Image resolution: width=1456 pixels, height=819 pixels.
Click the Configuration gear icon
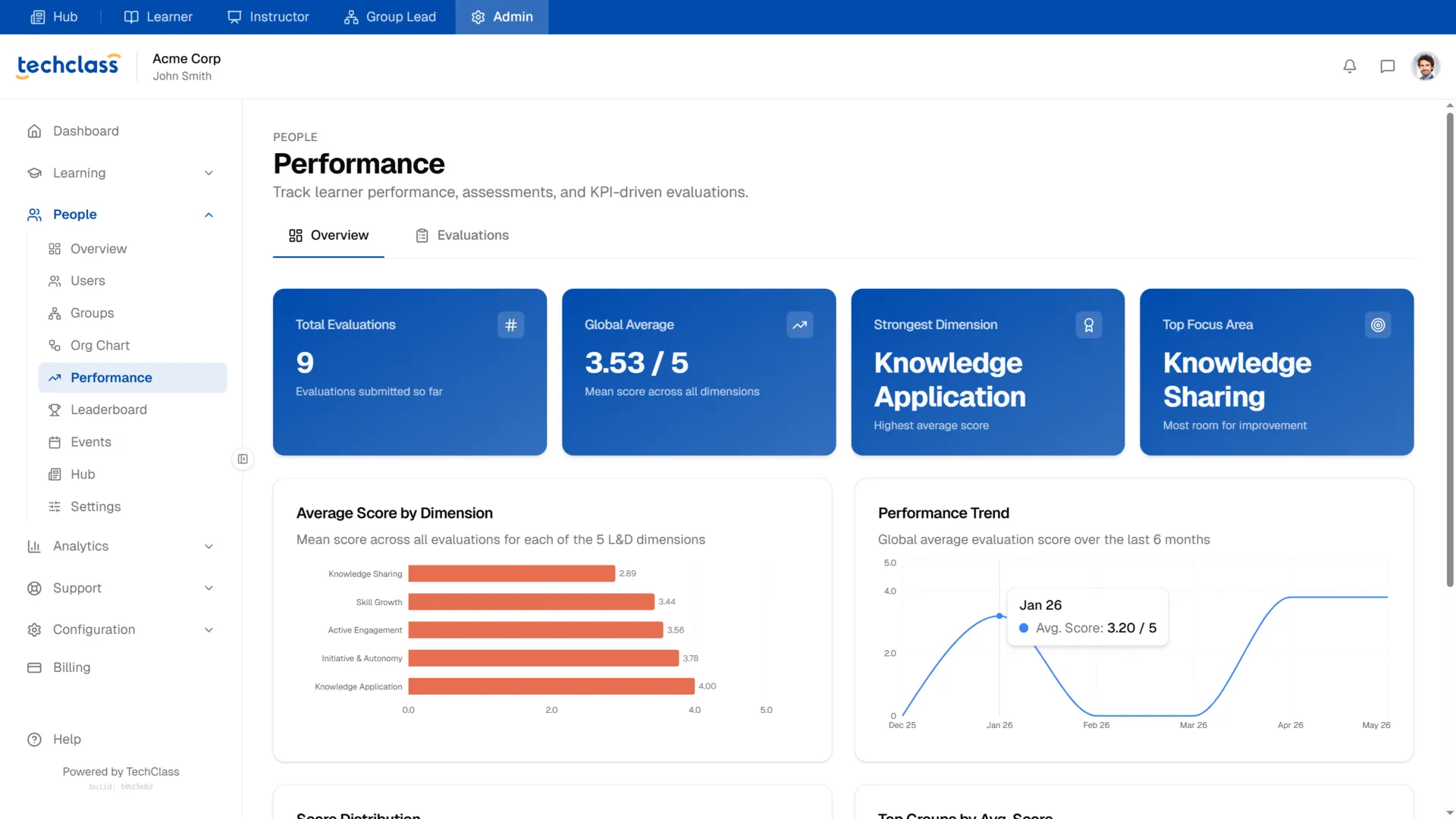point(34,629)
